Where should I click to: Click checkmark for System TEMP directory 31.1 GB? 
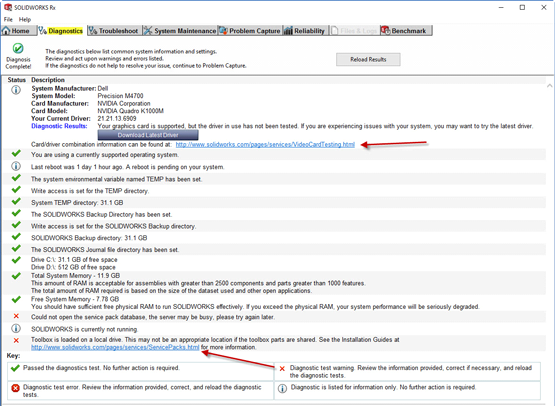16,201
